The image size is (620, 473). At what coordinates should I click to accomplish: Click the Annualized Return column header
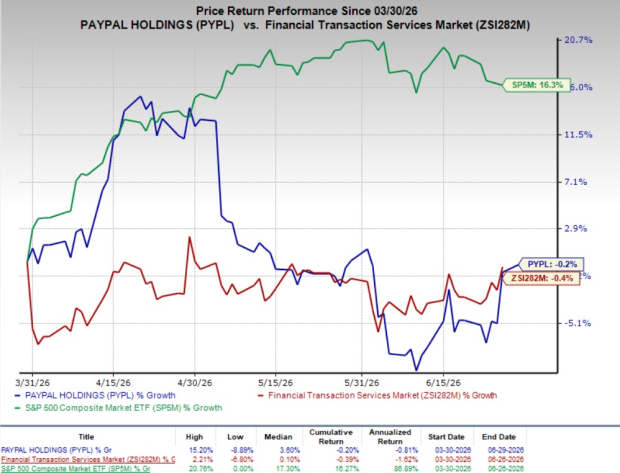coord(390,437)
